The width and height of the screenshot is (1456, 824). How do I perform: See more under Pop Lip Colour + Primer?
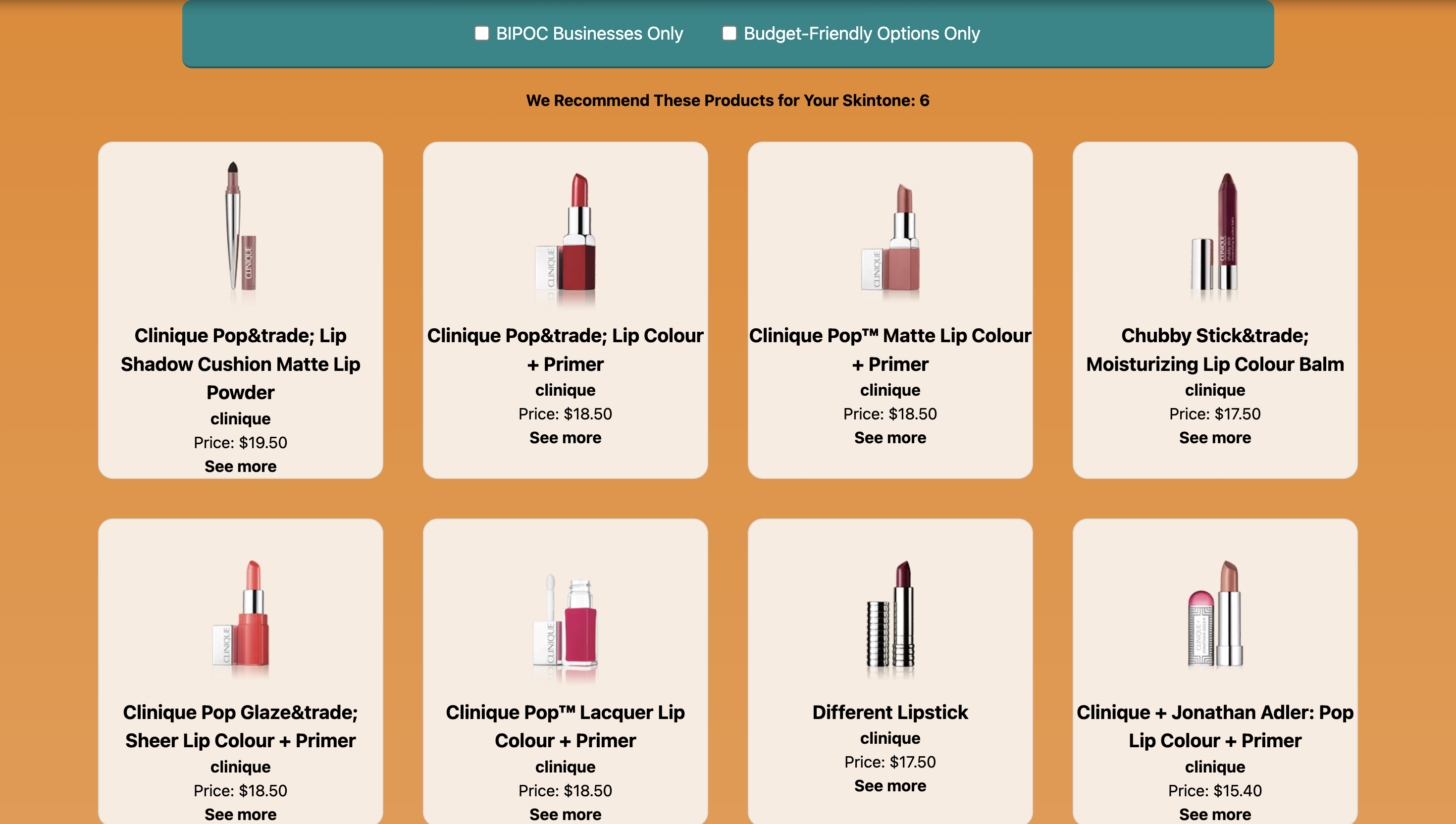pyautogui.click(x=565, y=437)
